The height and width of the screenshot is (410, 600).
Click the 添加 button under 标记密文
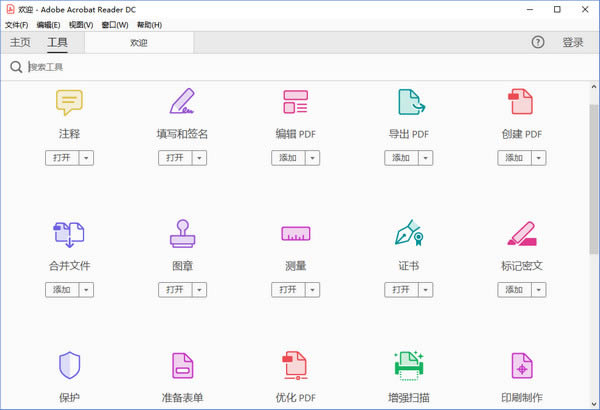(514, 290)
